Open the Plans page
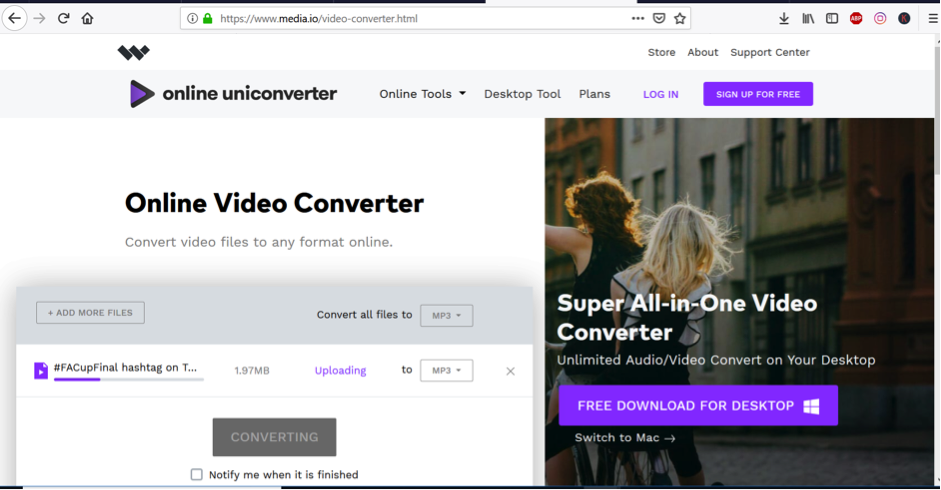The image size is (941, 490). click(x=594, y=94)
